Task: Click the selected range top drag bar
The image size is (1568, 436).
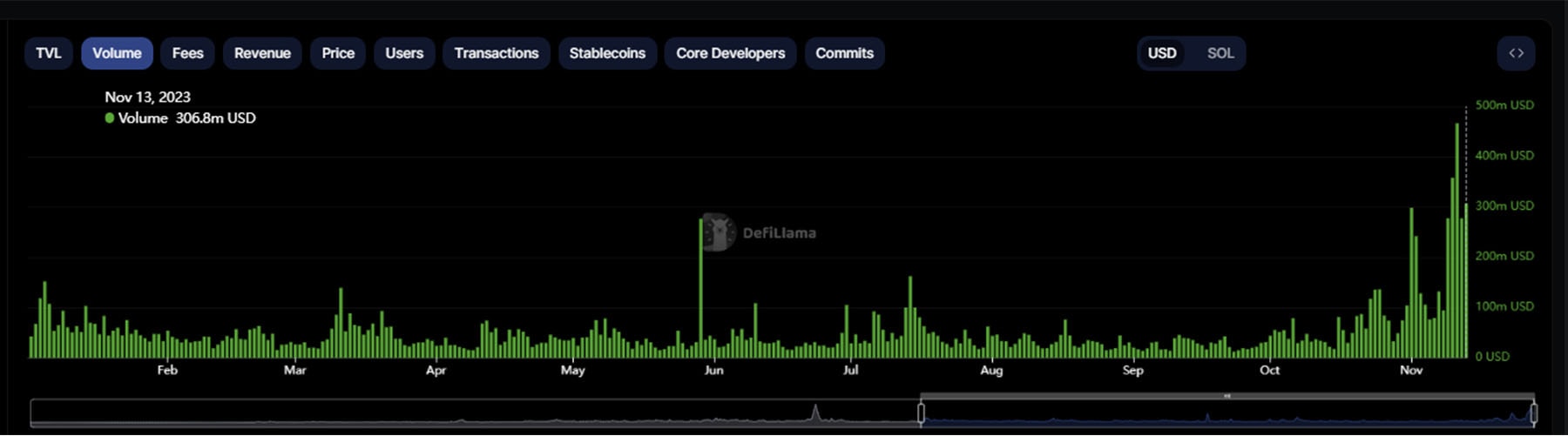Action: click(x=1227, y=396)
